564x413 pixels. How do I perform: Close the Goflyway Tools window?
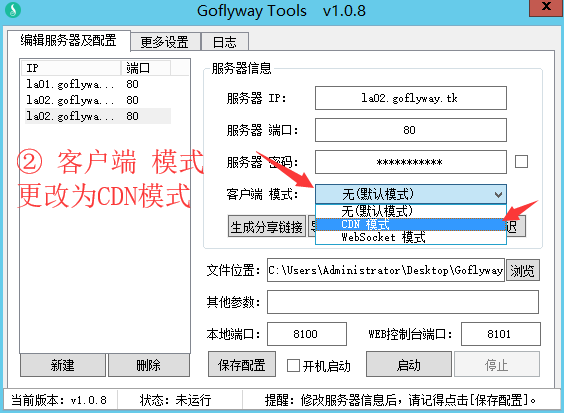[545, 7]
